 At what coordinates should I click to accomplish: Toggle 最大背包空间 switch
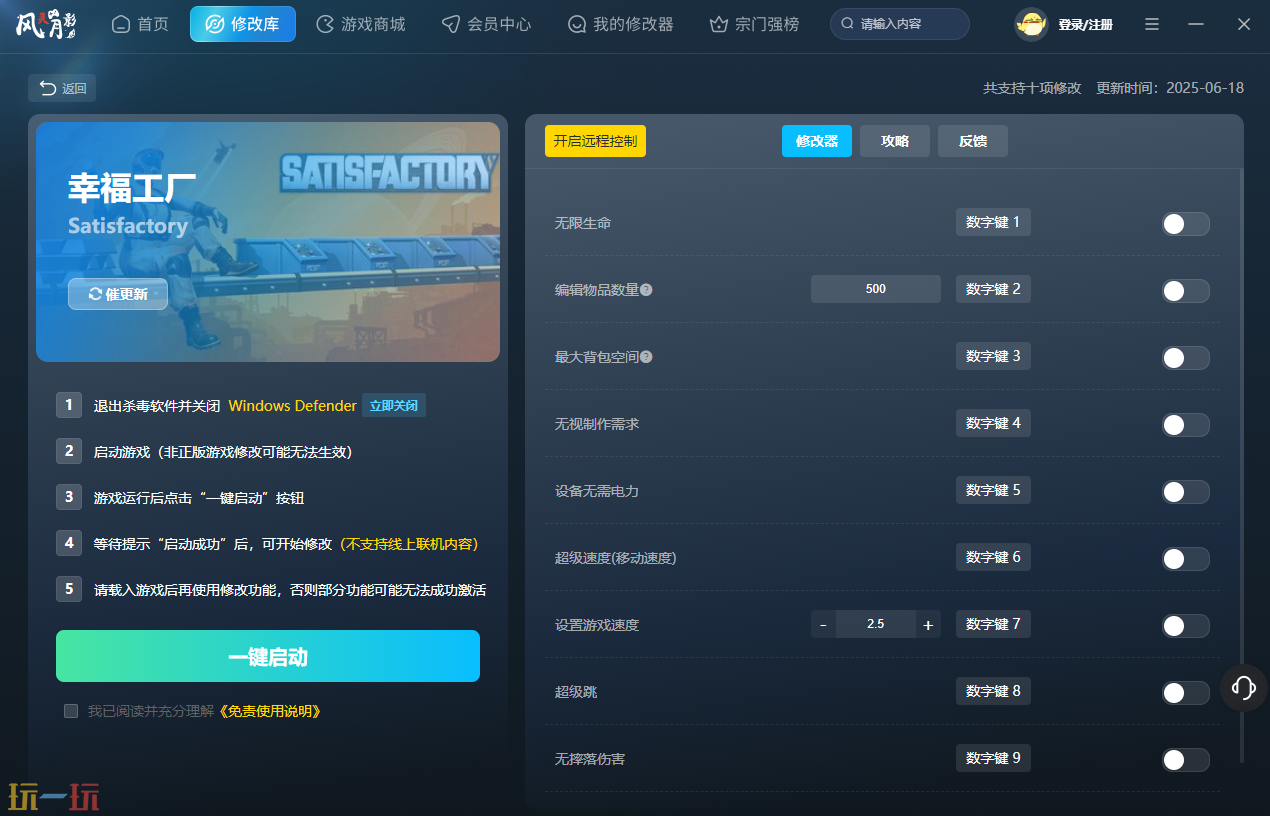tap(1185, 358)
